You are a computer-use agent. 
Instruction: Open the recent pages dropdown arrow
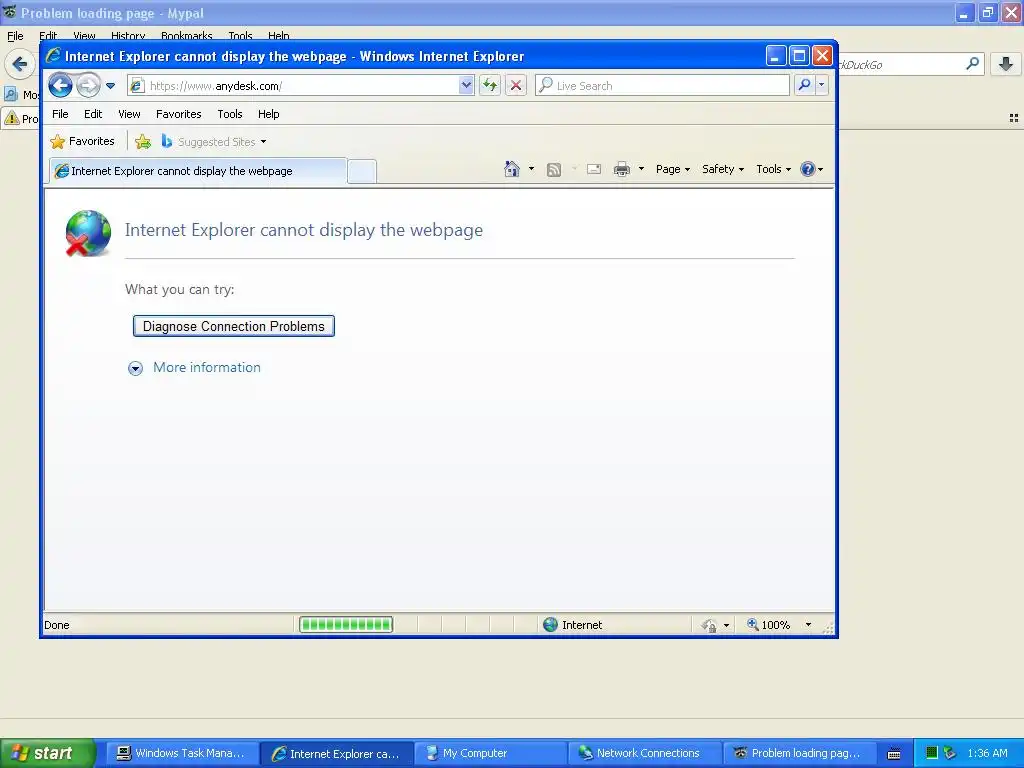[x=110, y=86]
